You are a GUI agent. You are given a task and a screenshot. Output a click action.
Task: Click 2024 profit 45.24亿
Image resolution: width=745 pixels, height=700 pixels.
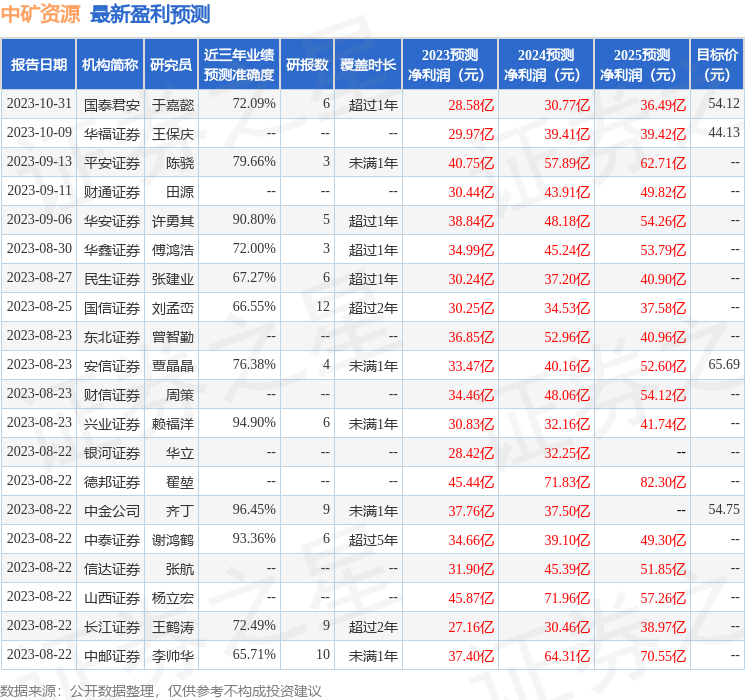(x=567, y=250)
